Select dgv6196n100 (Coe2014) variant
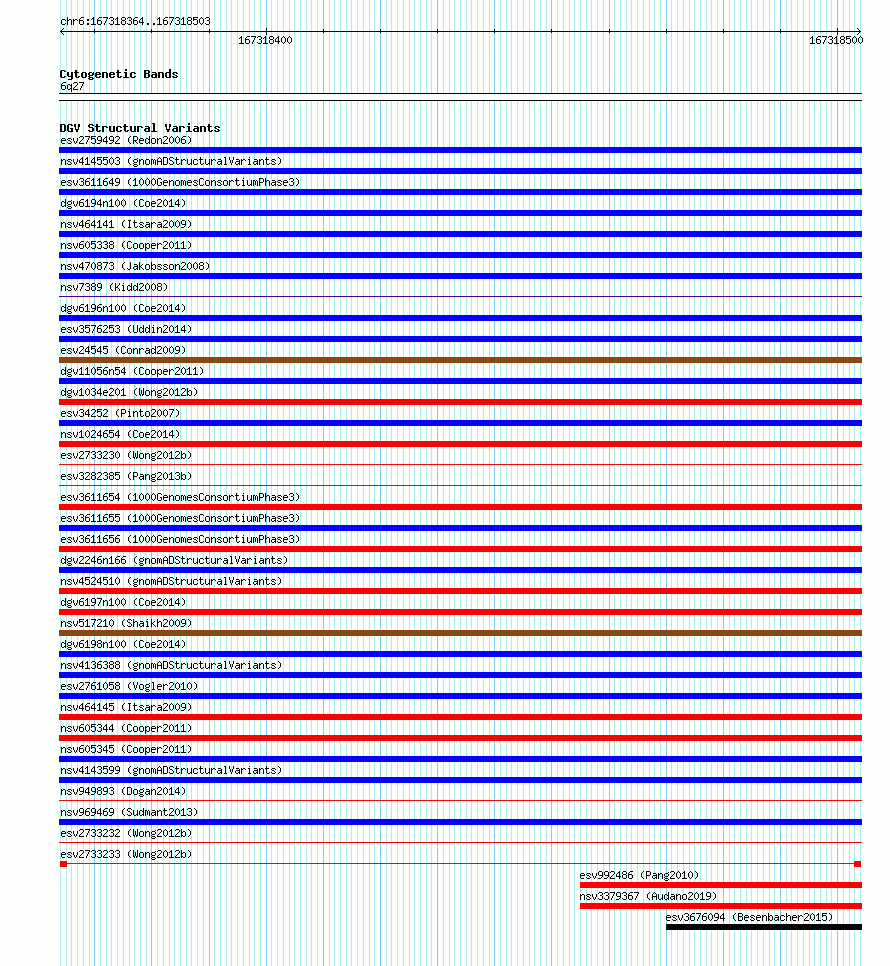 pyautogui.click(x=123, y=308)
